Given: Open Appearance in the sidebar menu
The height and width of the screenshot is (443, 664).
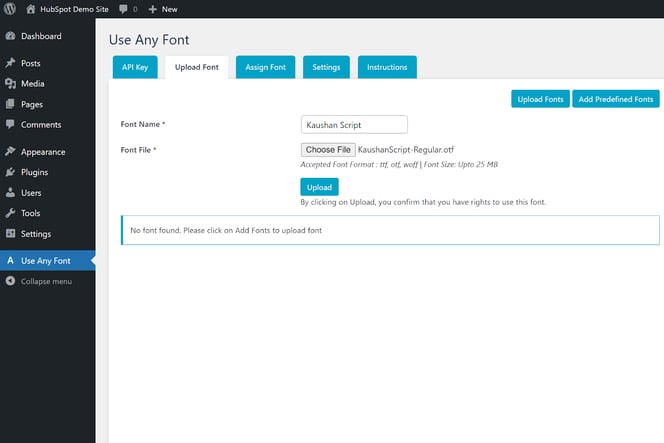Looking at the screenshot, I should tap(43, 152).
